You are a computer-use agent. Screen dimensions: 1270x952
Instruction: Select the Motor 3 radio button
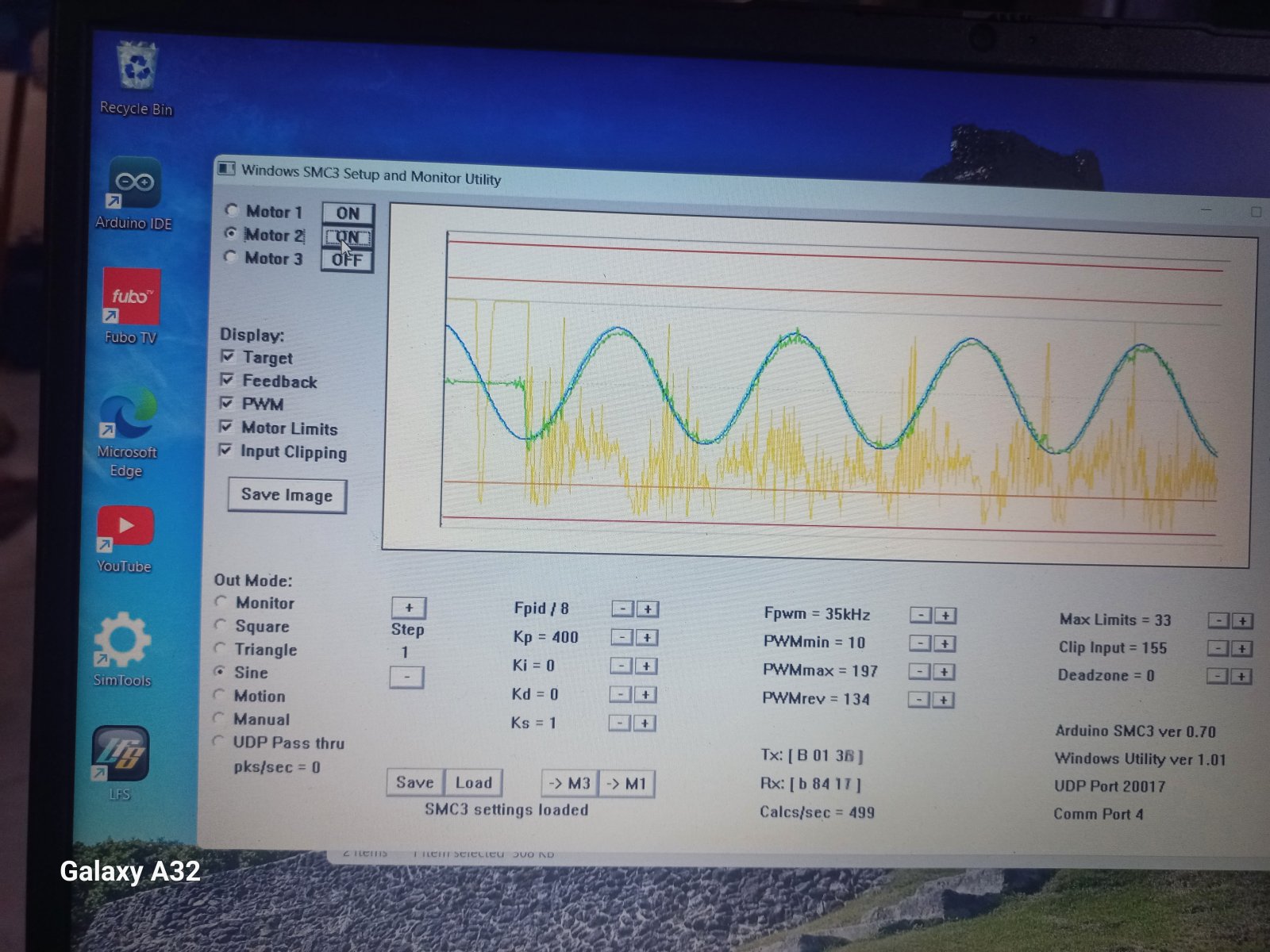click(x=230, y=256)
